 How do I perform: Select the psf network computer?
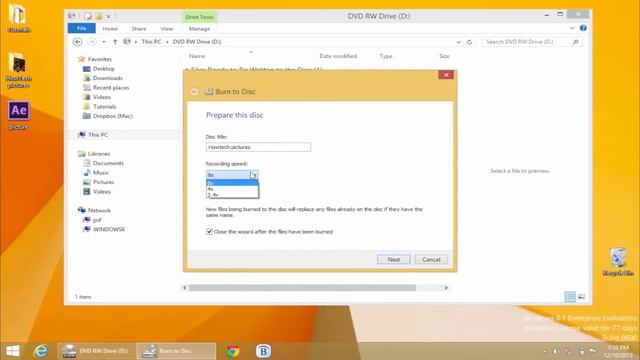tap(96, 220)
